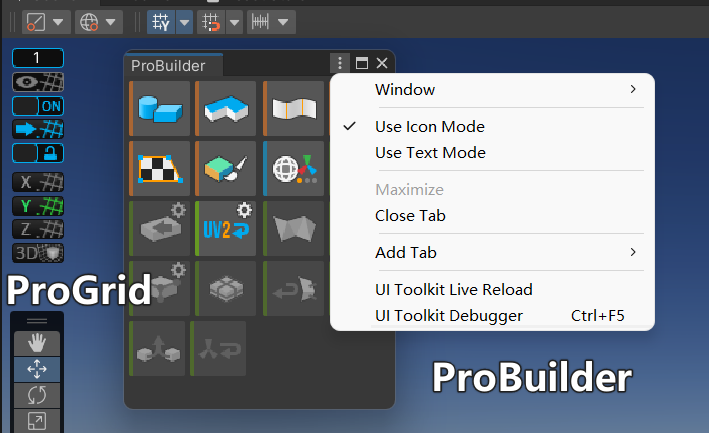
Task: Click the snap increment ruler icon
Action: point(260,22)
